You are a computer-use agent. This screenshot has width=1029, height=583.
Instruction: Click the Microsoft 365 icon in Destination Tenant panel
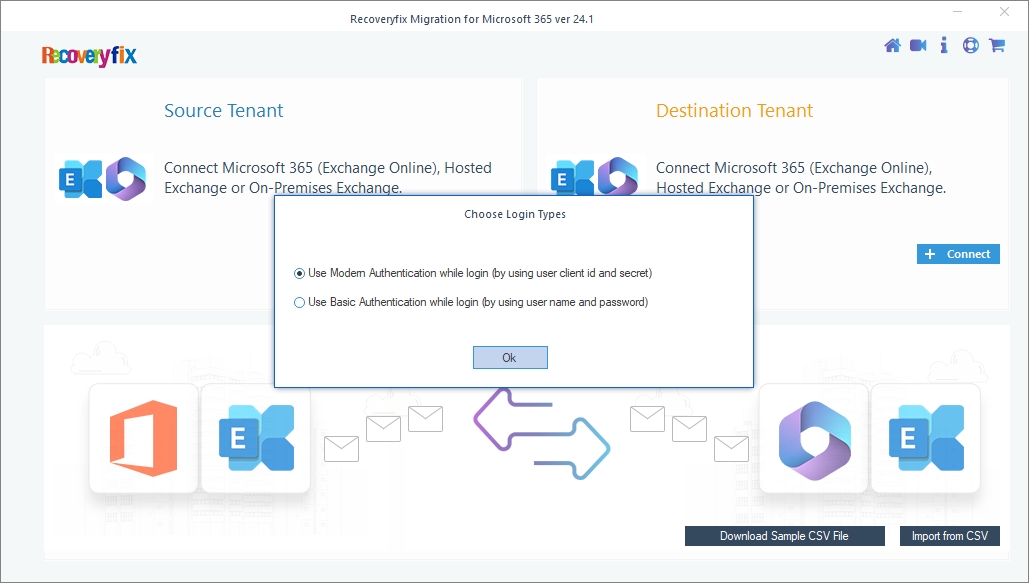click(x=618, y=176)
